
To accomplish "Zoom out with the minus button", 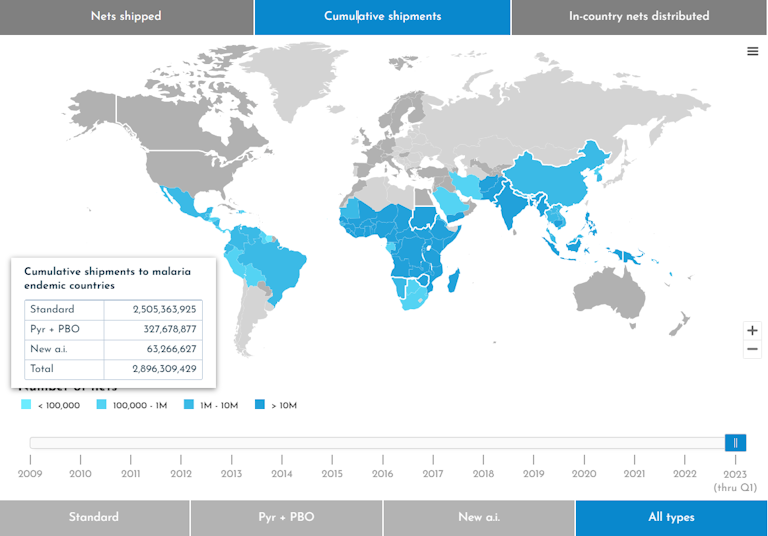I will tap(752, 350).
